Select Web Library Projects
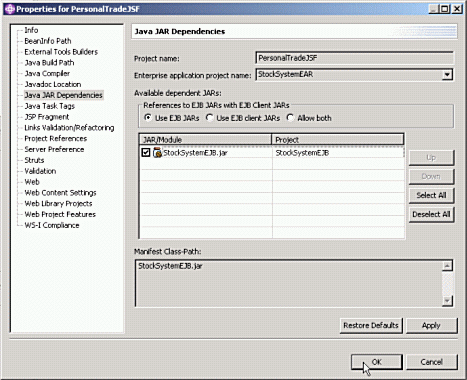This screenshot has width=467, height=380. tap(58, 204)
